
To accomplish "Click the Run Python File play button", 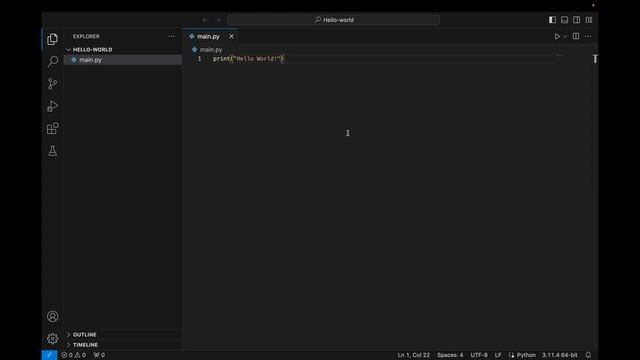I will pos(557,36).
